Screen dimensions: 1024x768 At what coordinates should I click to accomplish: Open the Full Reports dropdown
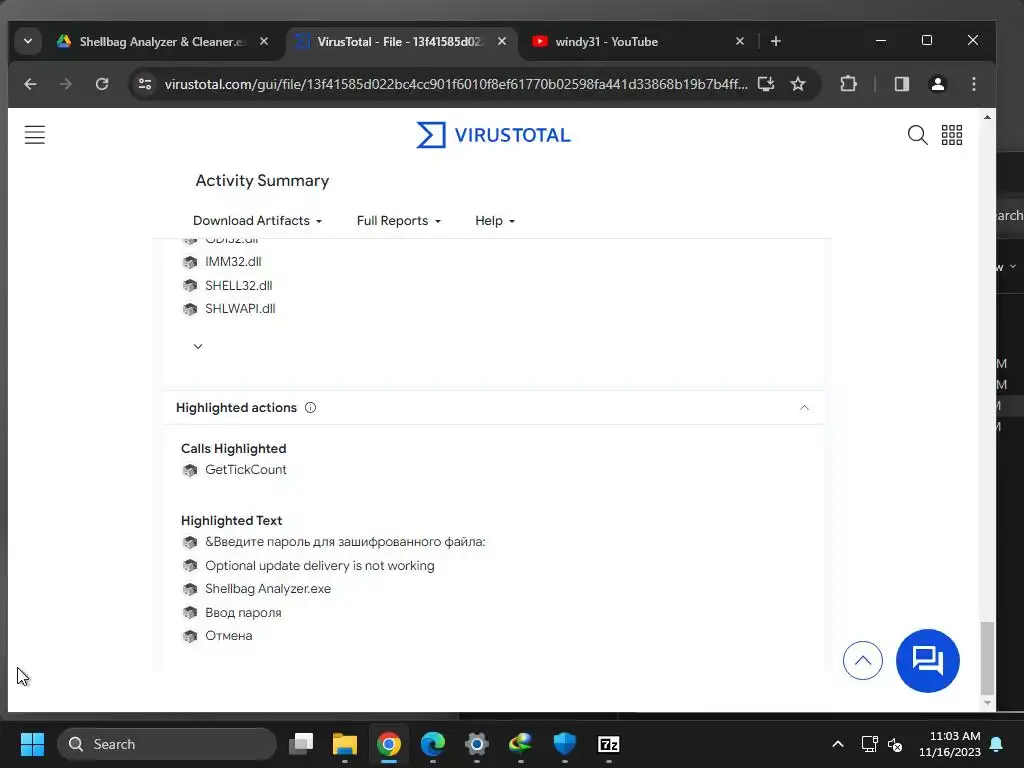[x=398, y=221]
